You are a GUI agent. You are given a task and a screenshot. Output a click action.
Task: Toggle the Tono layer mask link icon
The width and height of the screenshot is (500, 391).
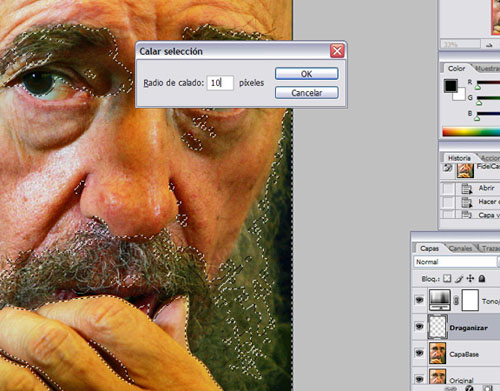tap(456, 300)
